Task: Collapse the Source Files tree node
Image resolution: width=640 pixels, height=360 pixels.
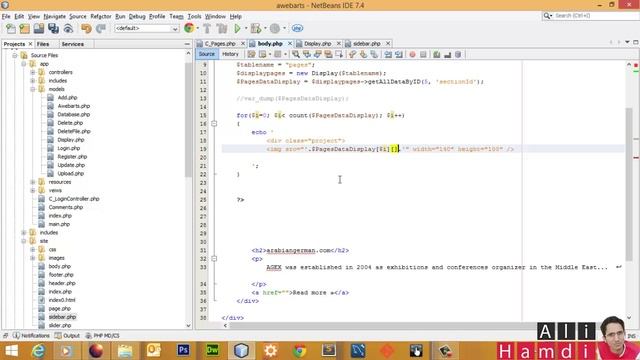Action: [x=15, y=55]
